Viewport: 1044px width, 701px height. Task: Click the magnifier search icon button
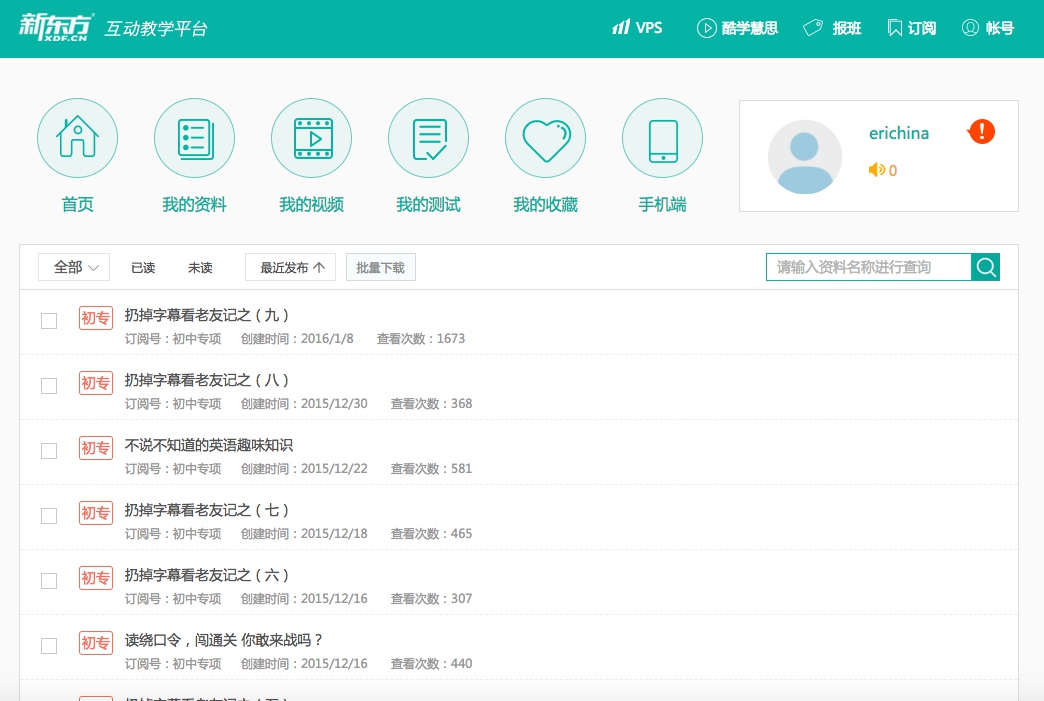(985, 267)
